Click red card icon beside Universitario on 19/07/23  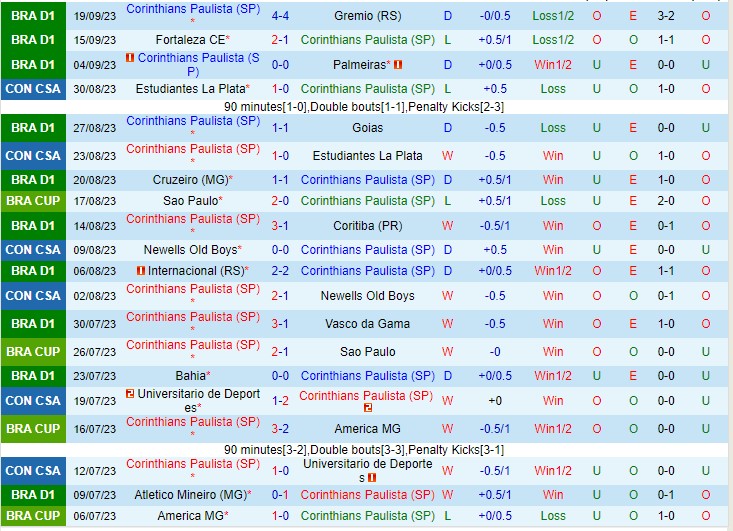point(130,394)
